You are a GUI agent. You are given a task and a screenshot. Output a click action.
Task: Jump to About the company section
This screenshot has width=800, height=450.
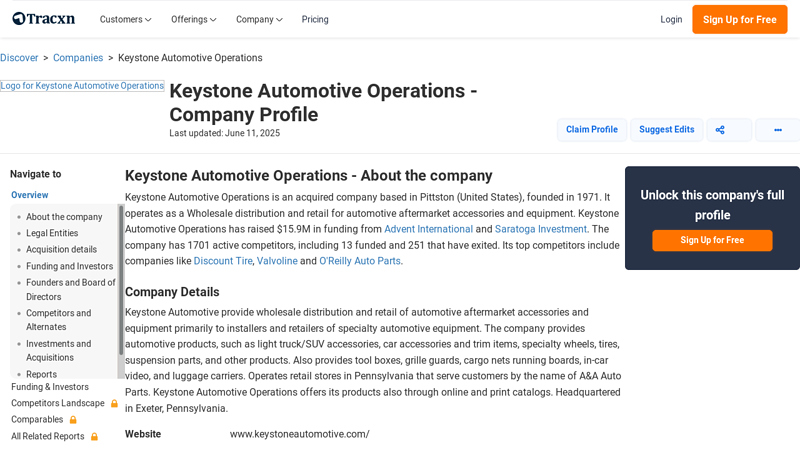click(x=64, y=217)
